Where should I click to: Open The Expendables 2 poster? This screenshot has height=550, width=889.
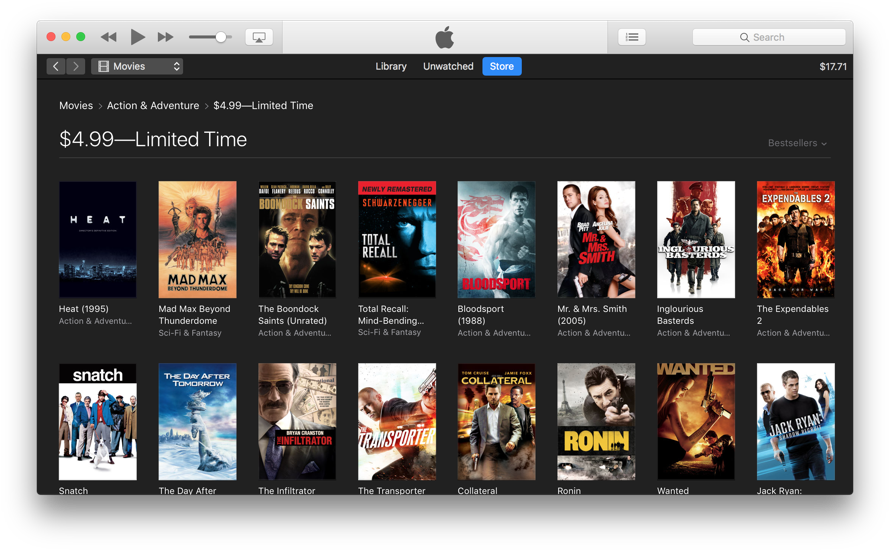pyautogui.click(x=795, y=239)
